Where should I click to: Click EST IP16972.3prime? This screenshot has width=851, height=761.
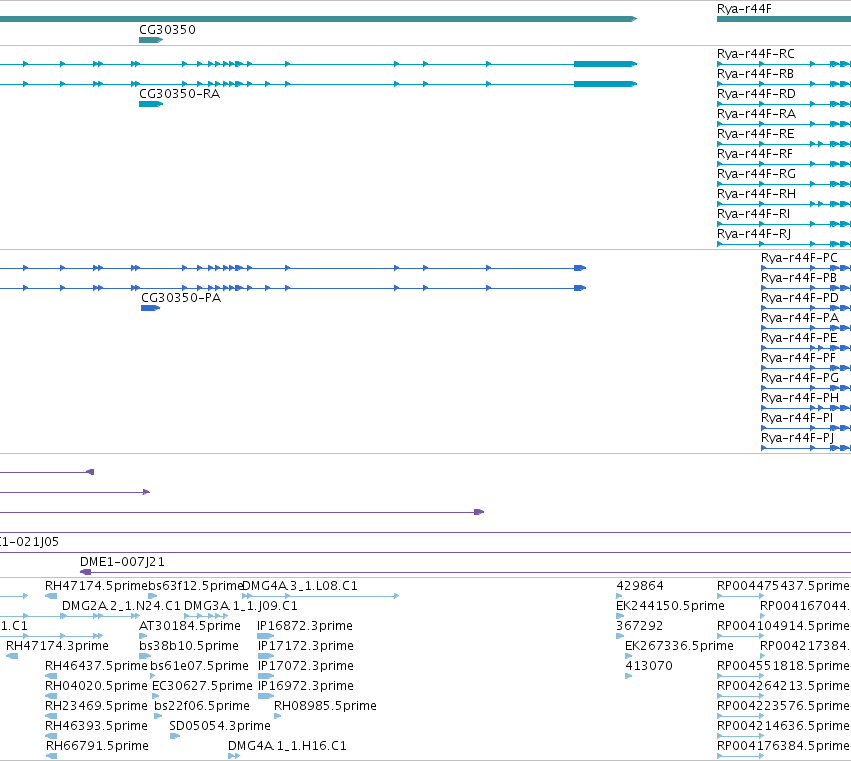pos(306,686)
